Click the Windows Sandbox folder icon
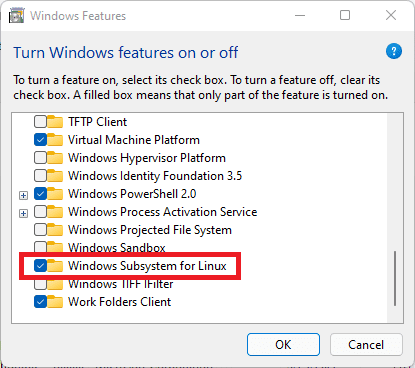Viewport: 415px width, 368px height. [x=55, y=247]
